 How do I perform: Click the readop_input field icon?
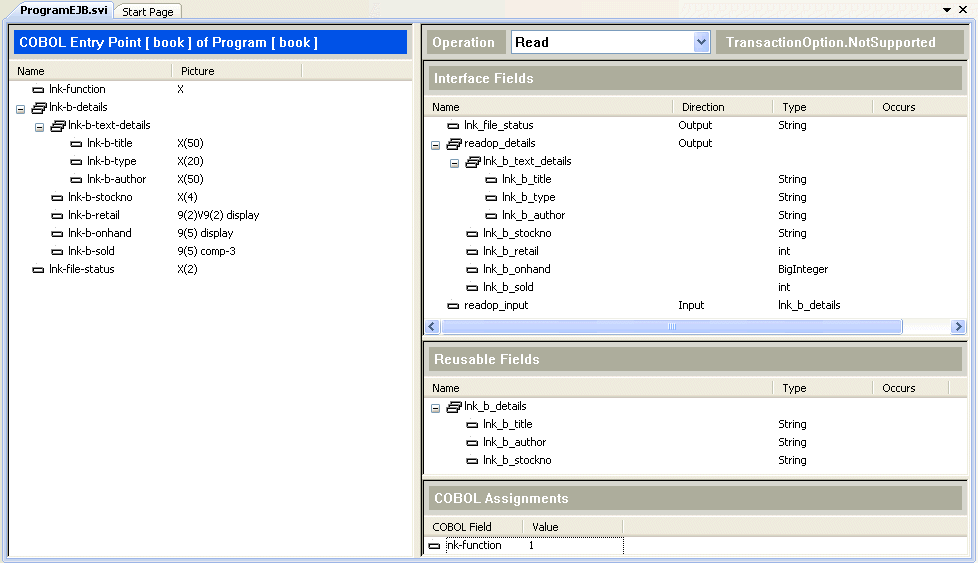[453, 306]
